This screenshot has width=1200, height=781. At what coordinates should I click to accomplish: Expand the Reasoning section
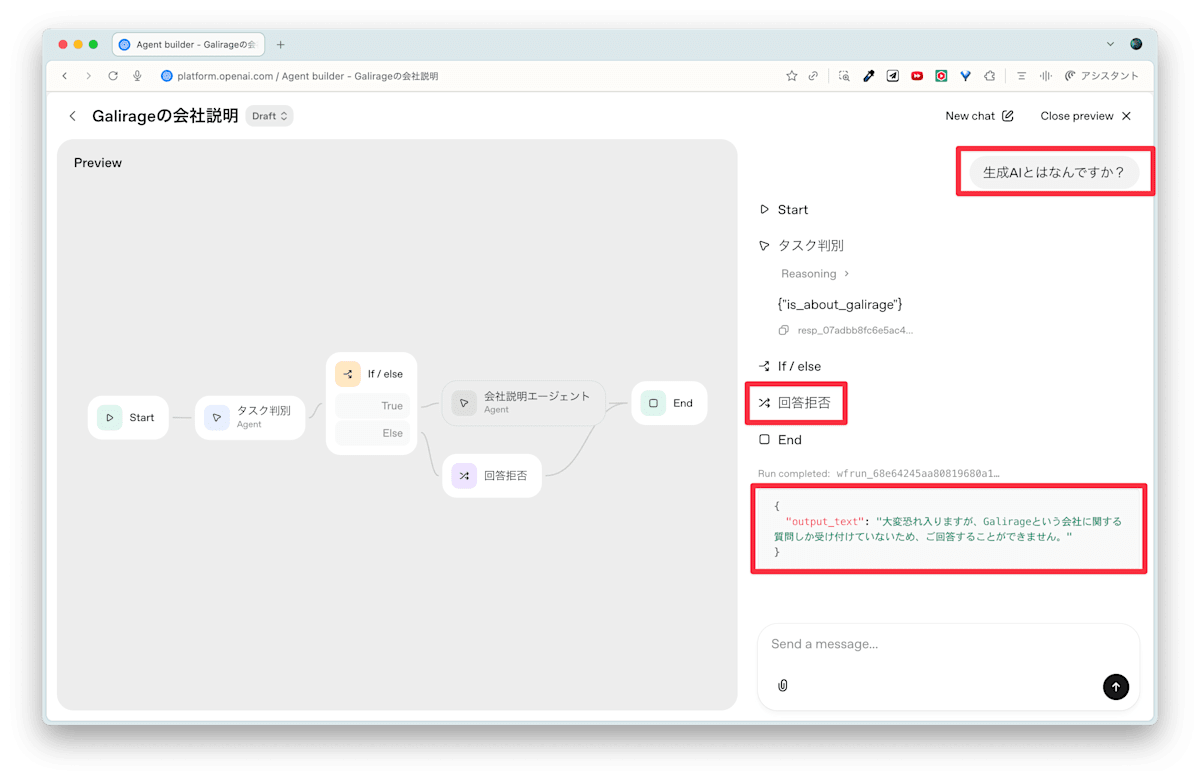[x=815, y=274]
